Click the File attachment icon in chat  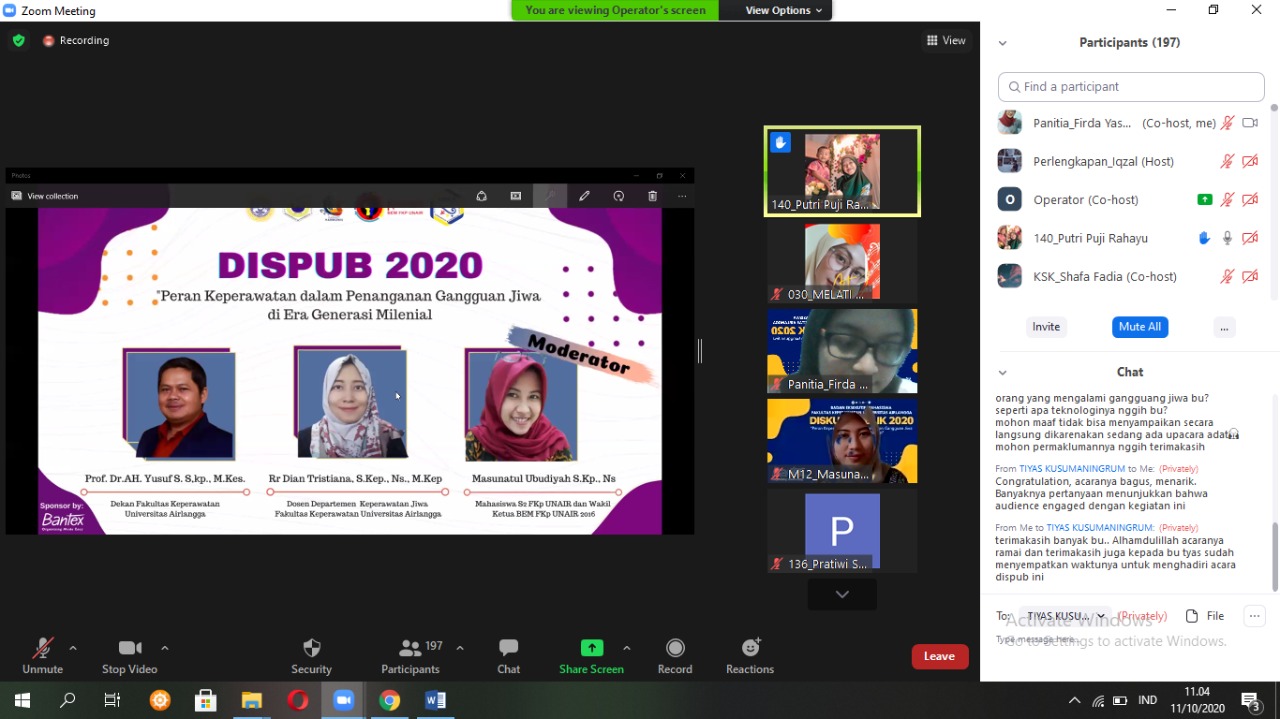click(1192, 616)
